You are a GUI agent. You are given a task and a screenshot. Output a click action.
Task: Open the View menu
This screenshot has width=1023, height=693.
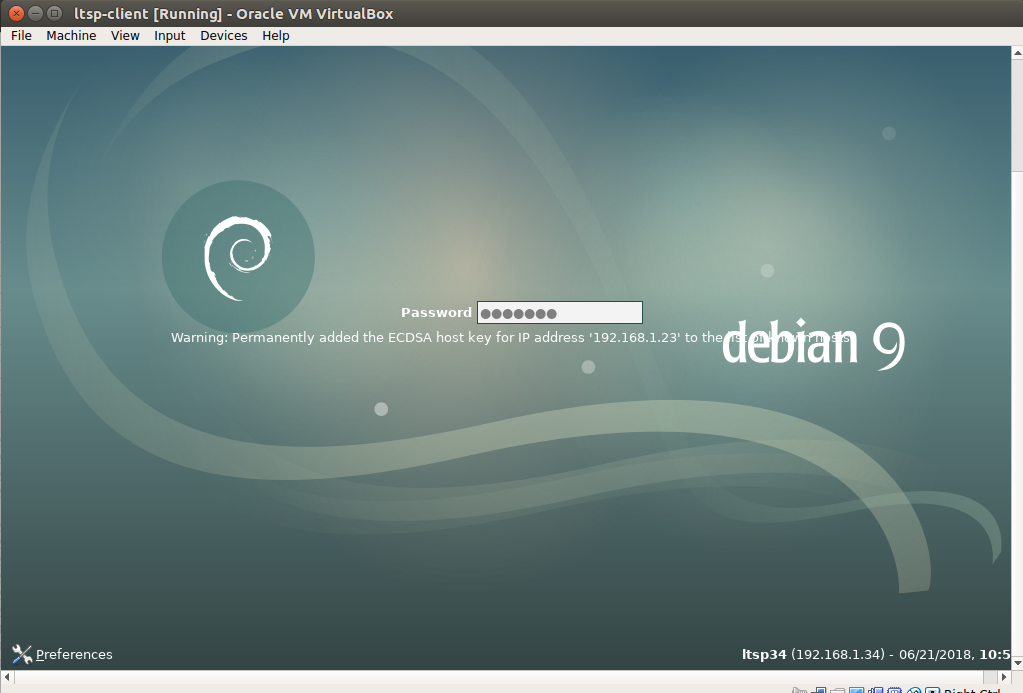(125, 36)
